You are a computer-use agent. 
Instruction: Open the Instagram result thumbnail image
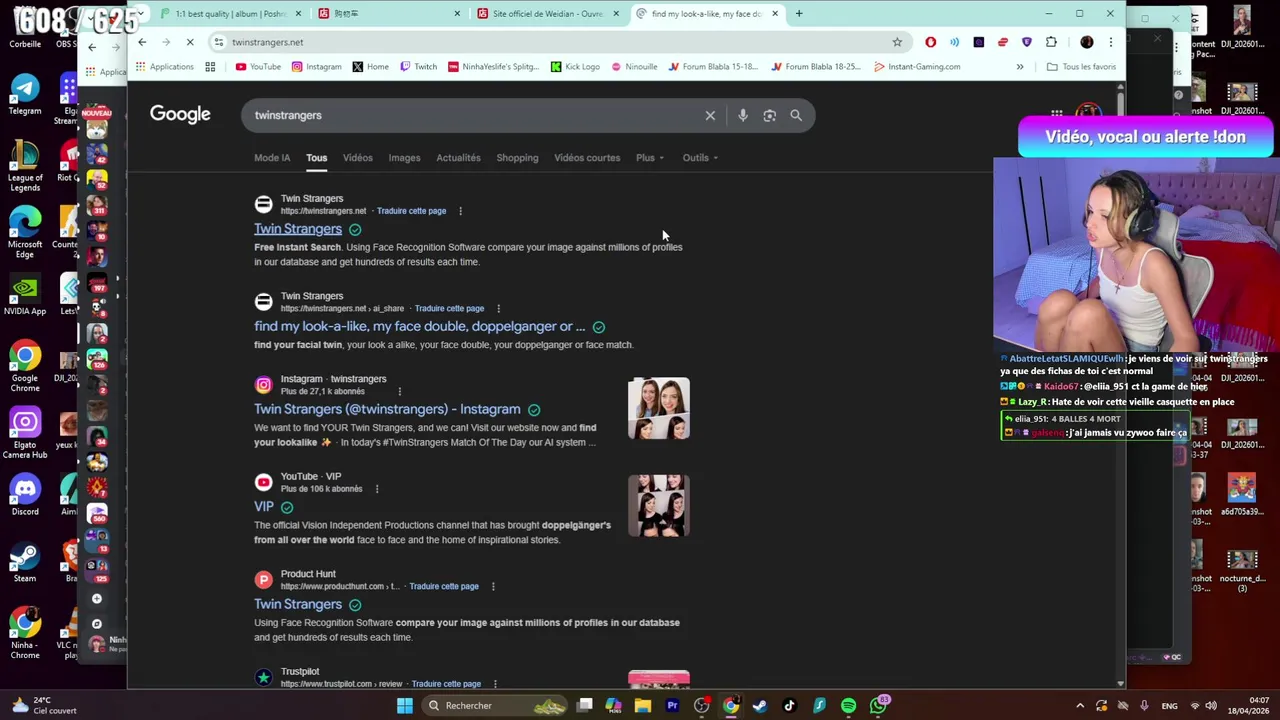coord(659,408)
